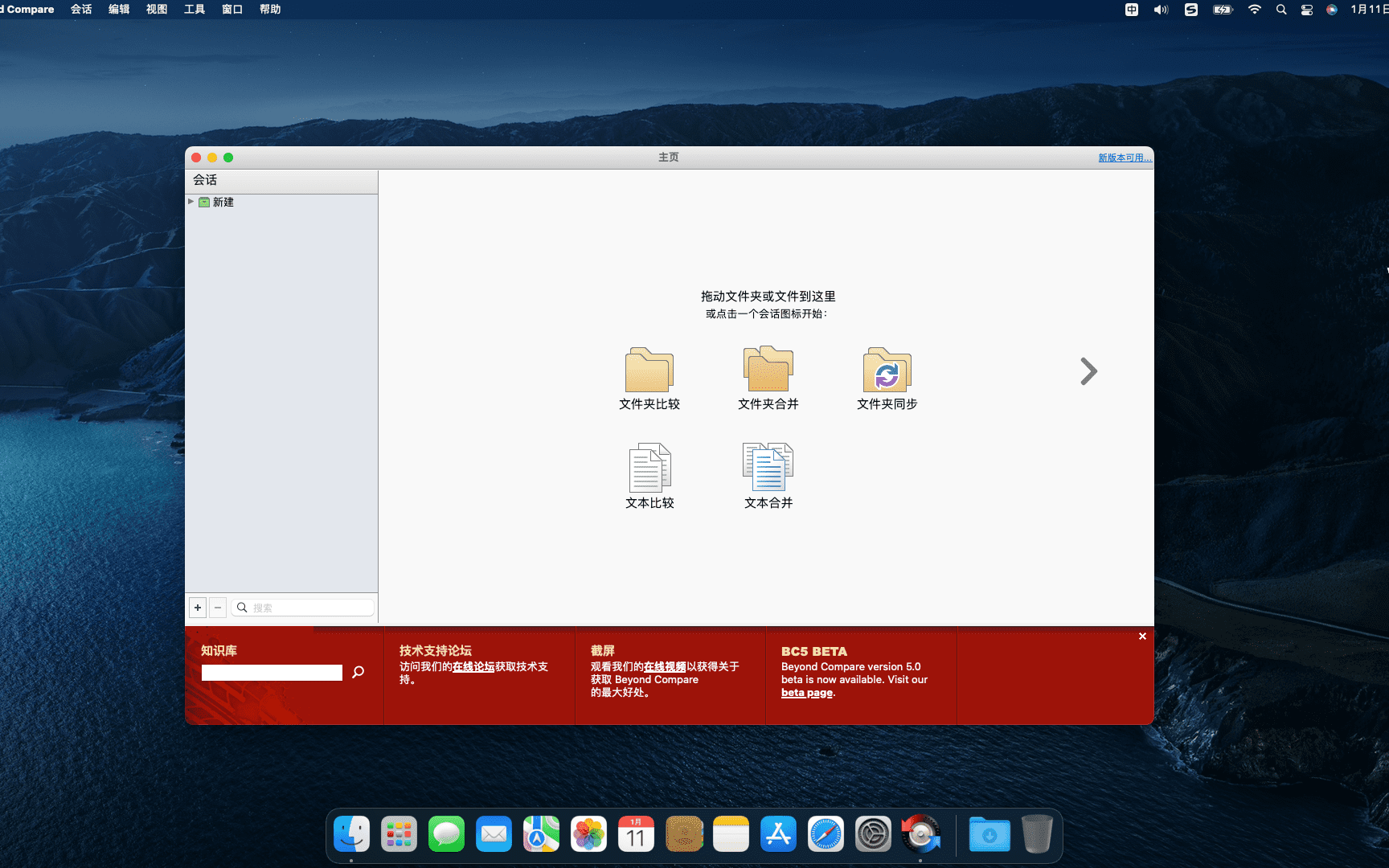The width and height of the screenshot is (1389, 868).
Task: Remove a session using the minus icon
Action: pos(217,607)
